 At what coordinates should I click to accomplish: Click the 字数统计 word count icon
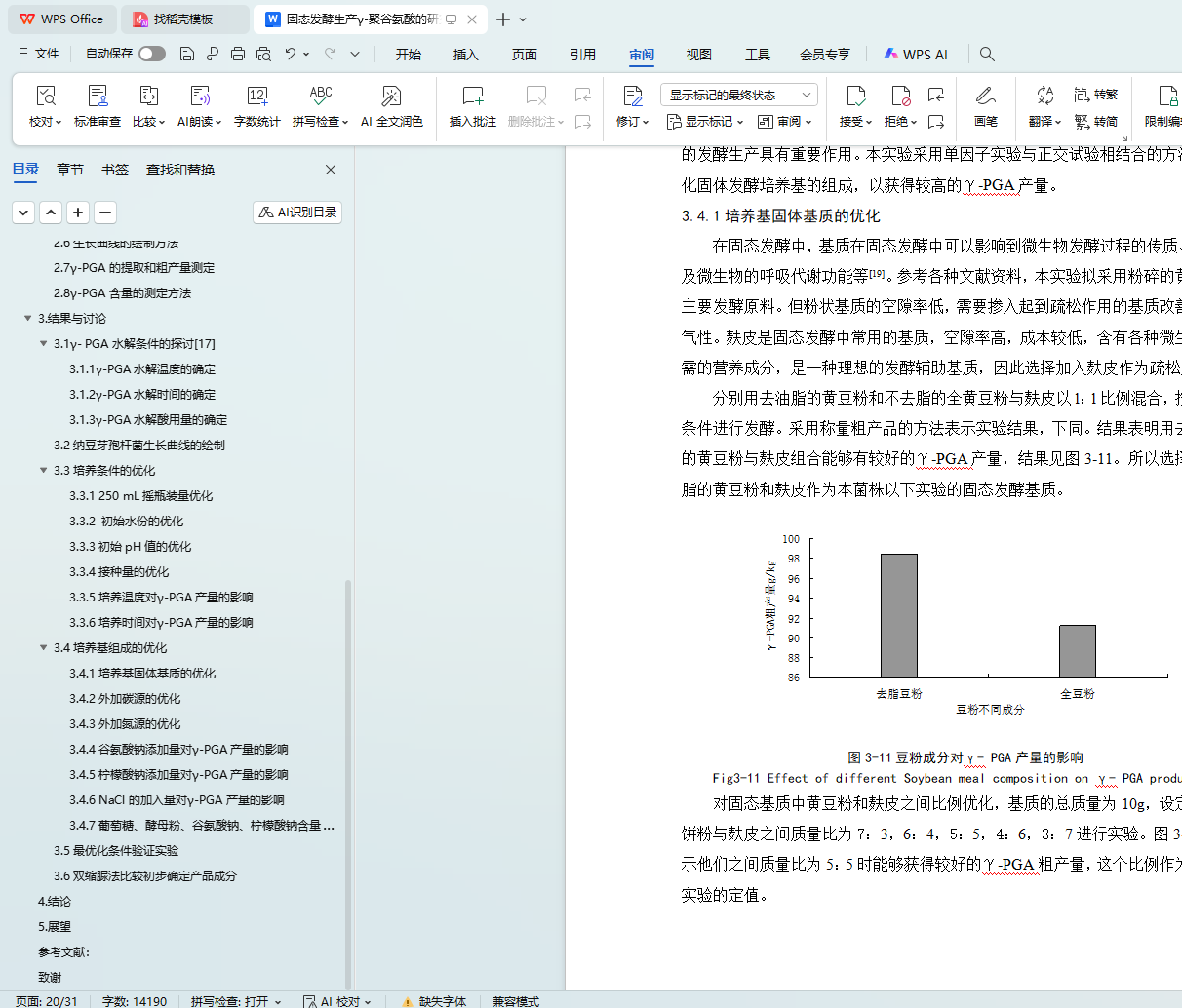pyautogui.click(x=257, y=97)
